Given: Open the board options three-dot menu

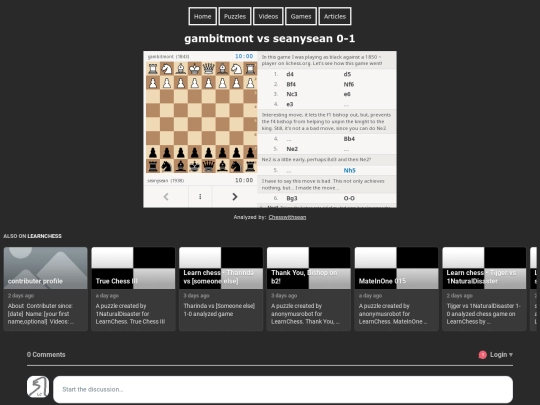Looking at the screenshot, I should 200,197.
